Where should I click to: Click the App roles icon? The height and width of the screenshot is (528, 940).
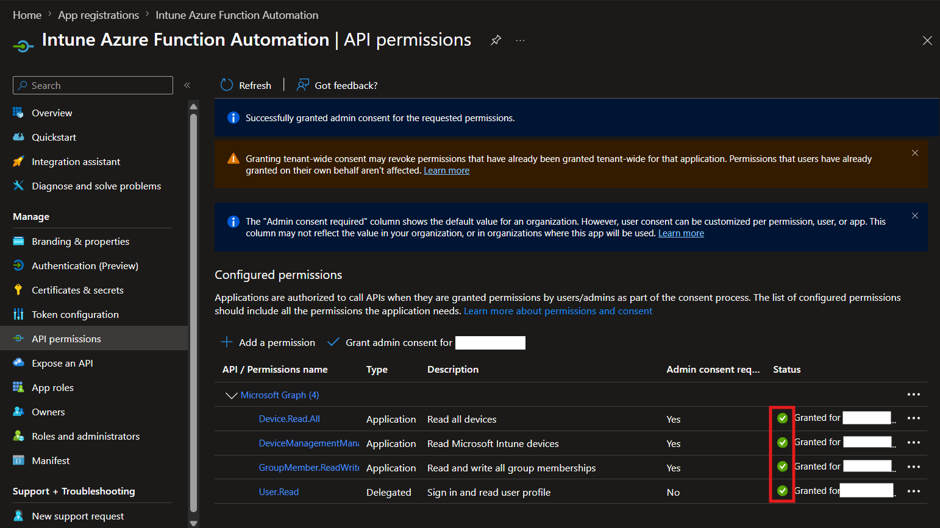pyautogui.click(x=19, y=387)
